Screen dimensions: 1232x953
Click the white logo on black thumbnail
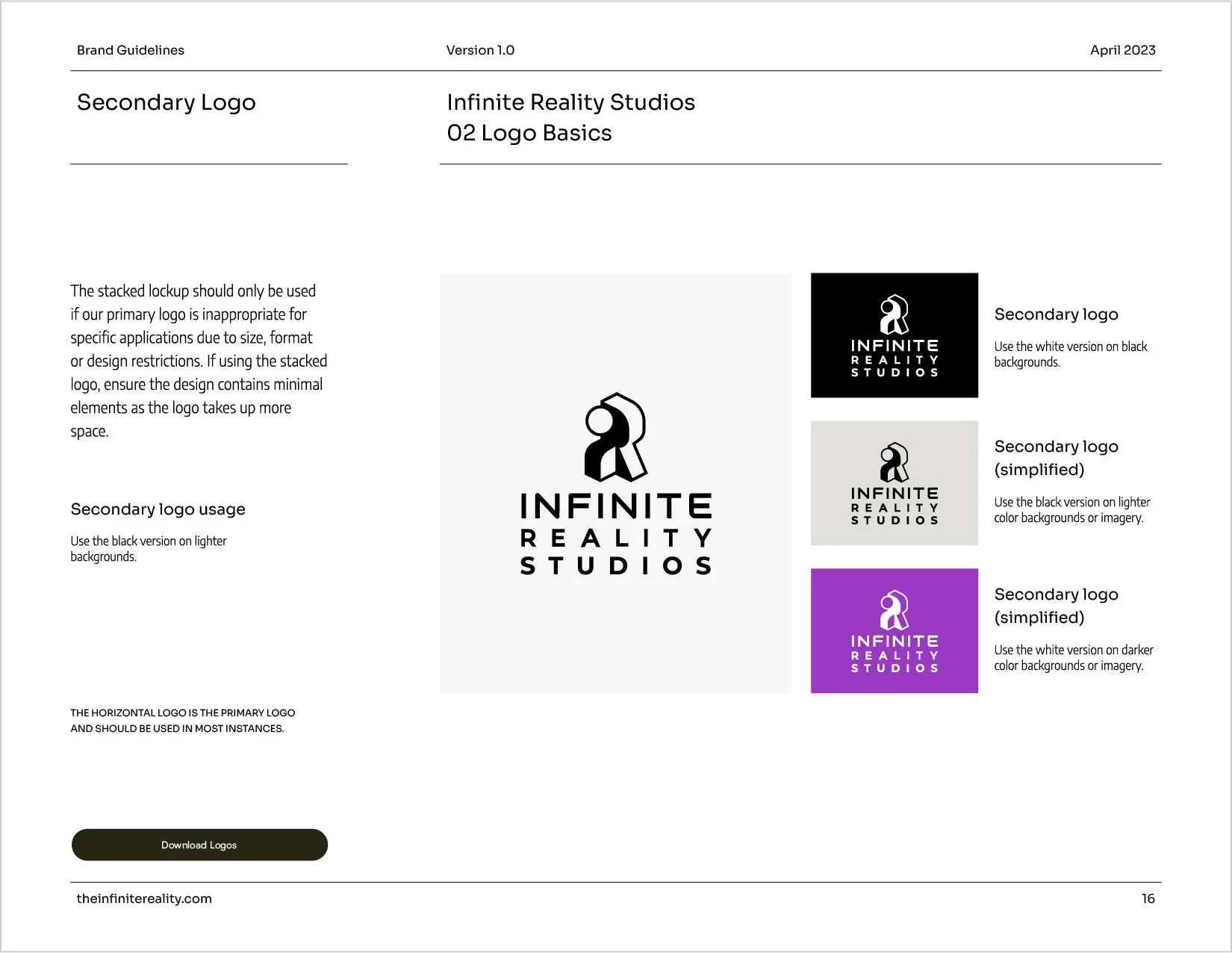click(895, 335)
